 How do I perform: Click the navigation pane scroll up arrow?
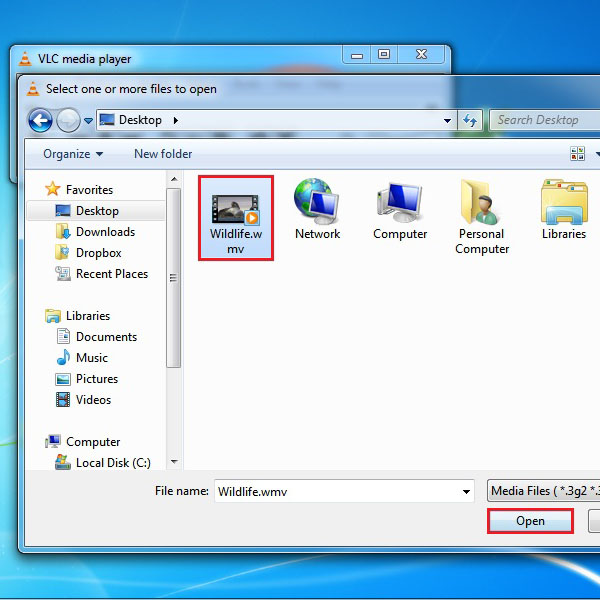click(x=174, y=179)
